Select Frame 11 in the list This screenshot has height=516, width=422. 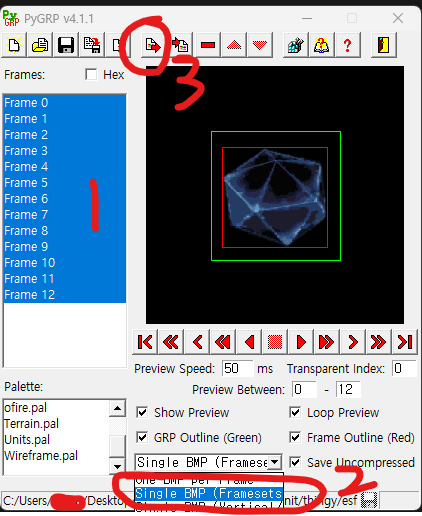pos(65,279)
